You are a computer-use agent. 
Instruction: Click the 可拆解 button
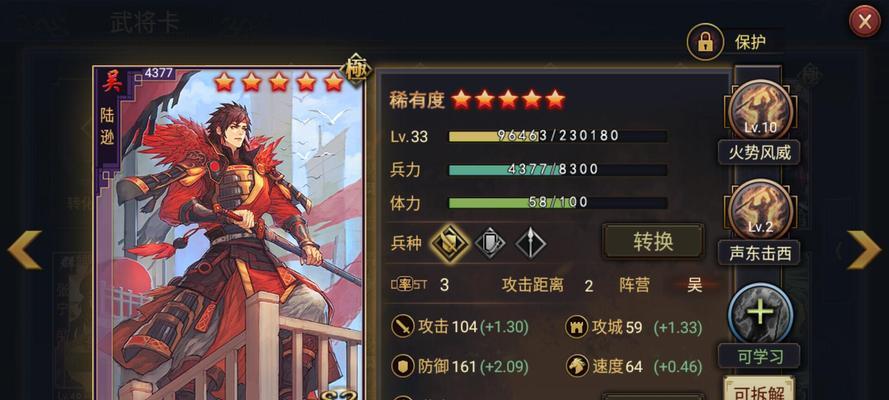tap(759, 389)
